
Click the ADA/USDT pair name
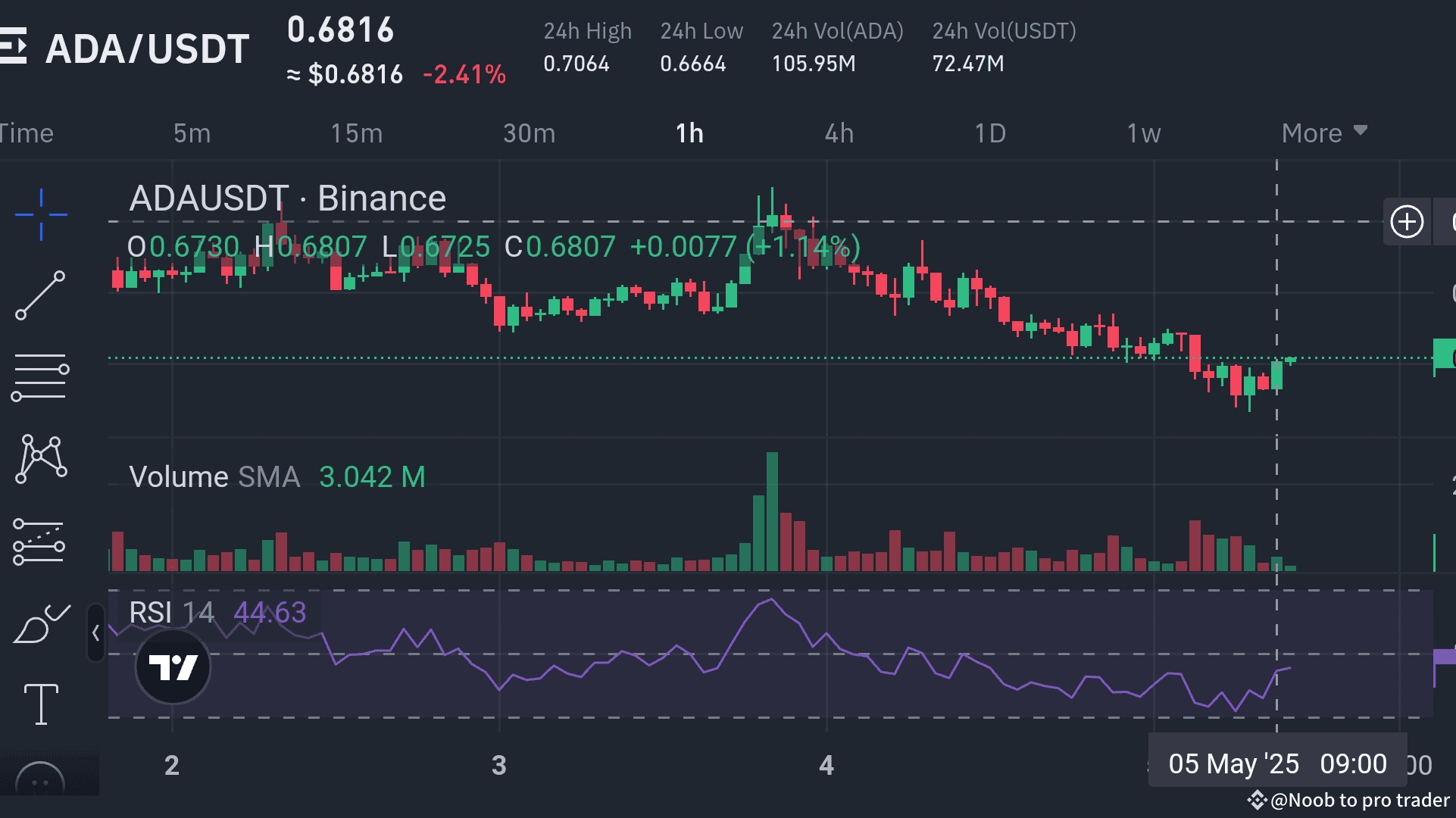click(148, 49)
